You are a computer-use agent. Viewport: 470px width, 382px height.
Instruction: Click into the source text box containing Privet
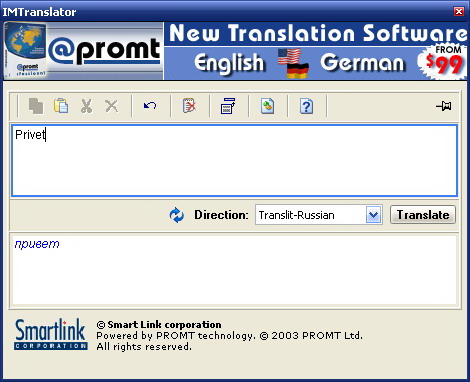(x=235, y=160)
